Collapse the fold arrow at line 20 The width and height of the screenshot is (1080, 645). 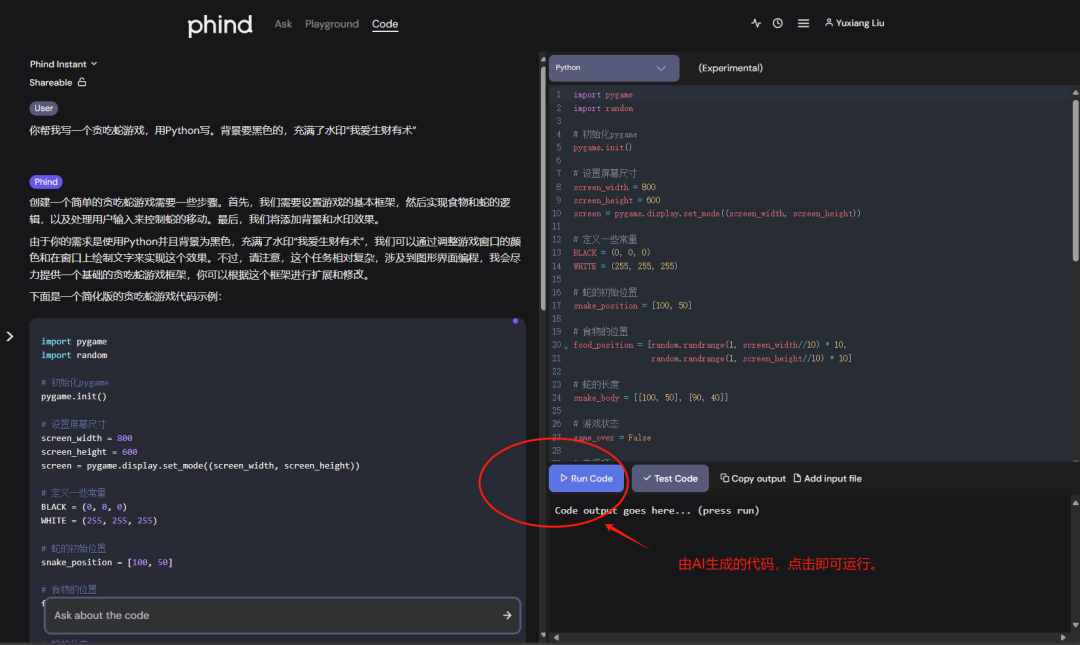tap(566, 347)
